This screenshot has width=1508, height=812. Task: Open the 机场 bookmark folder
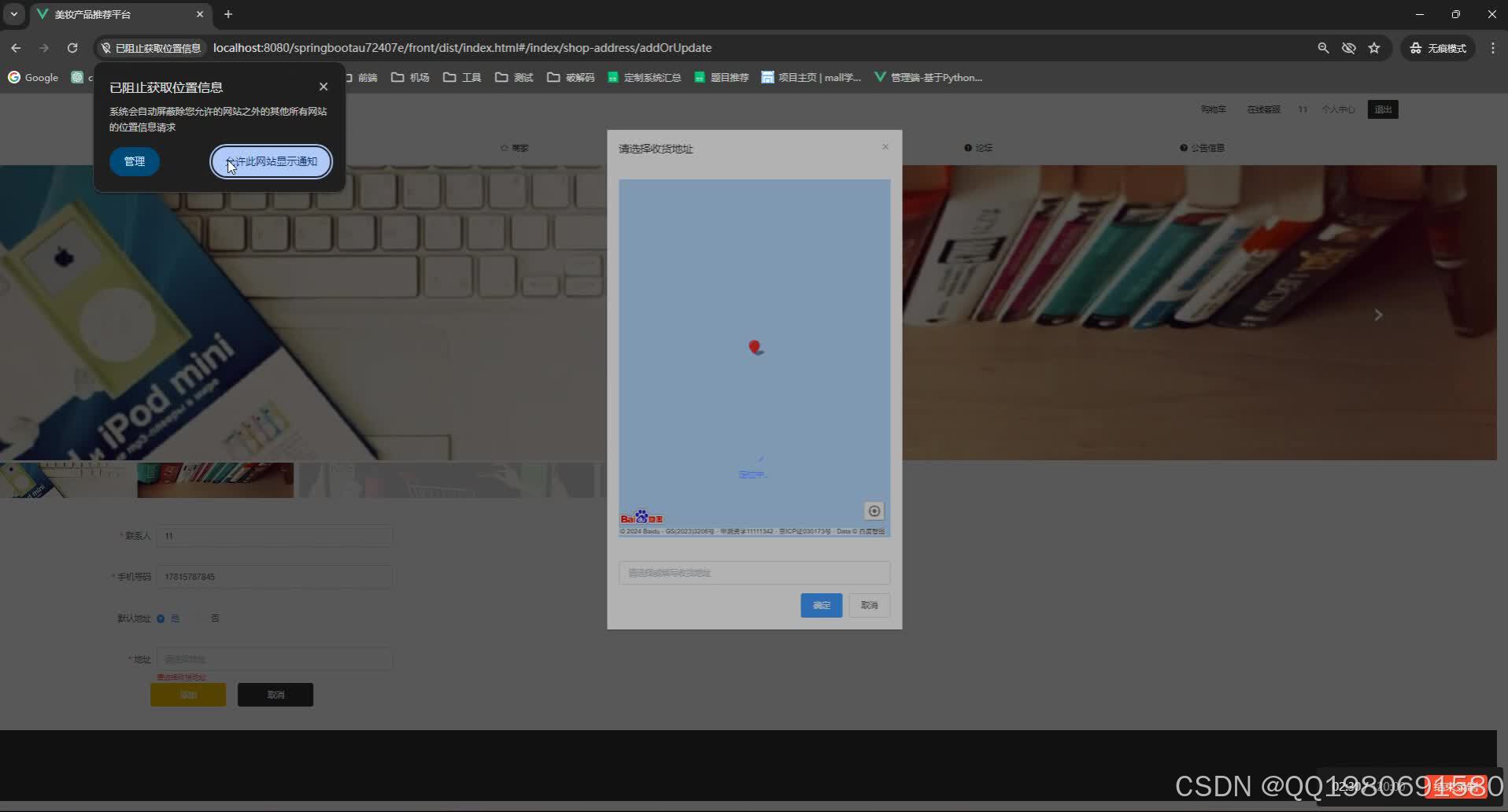pyautogui.click(x=410, y=77)
